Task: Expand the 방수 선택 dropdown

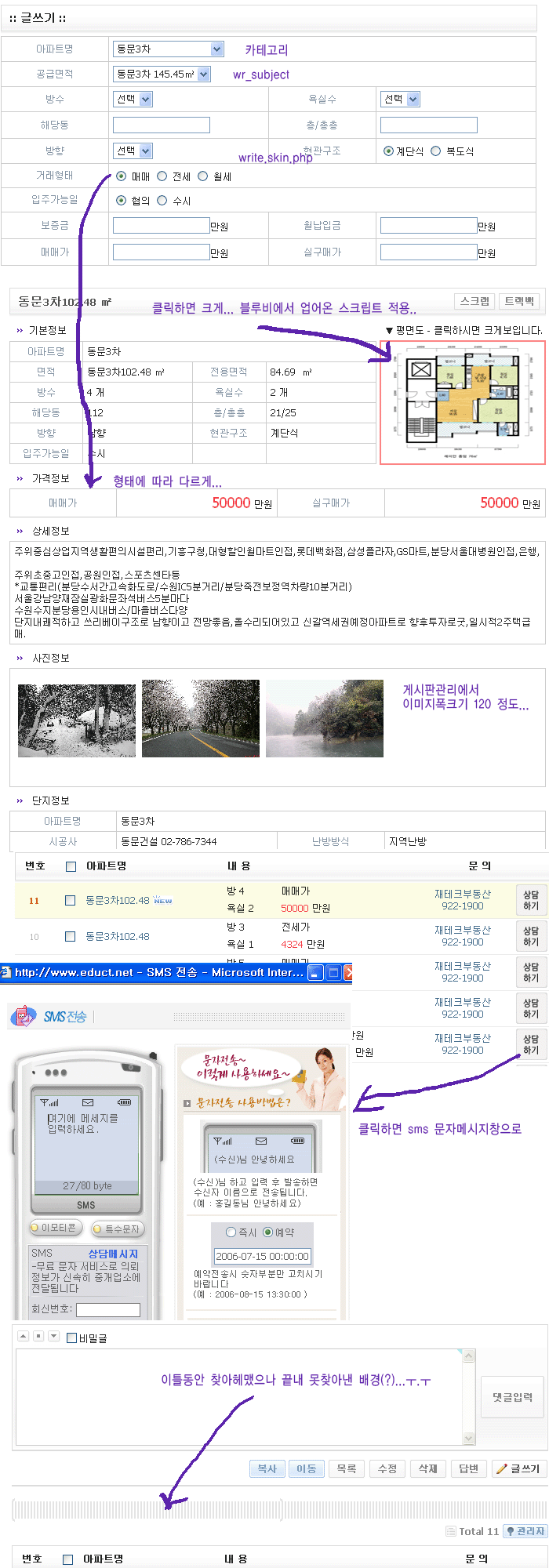Action: 133,100
